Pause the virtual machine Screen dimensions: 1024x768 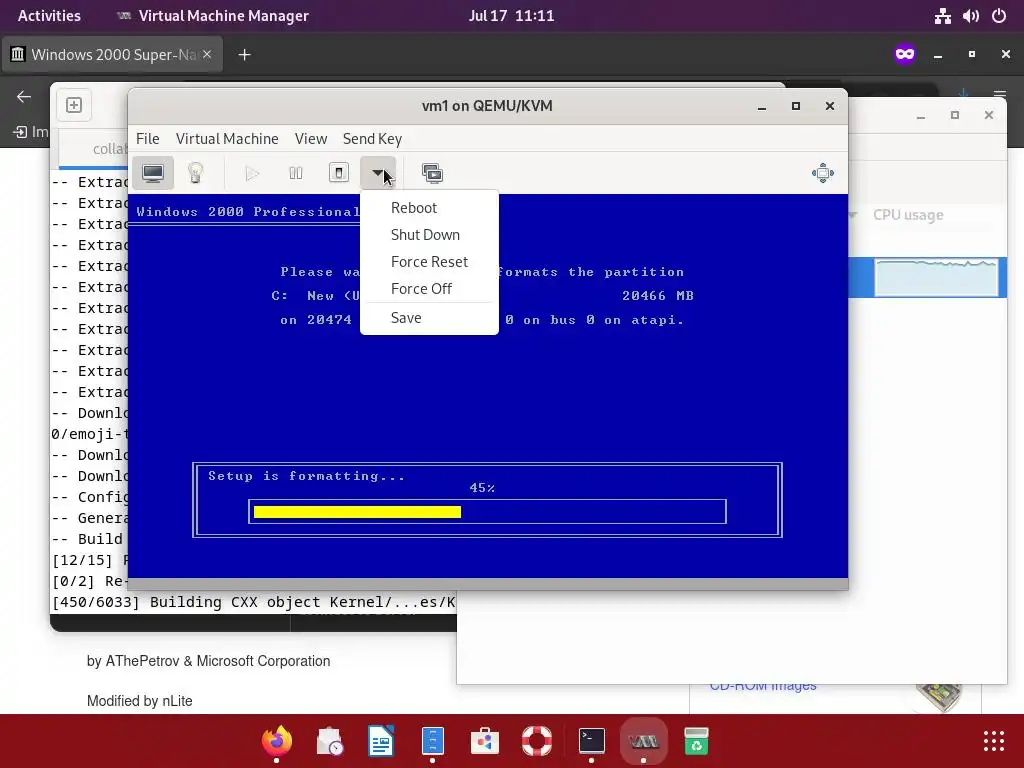click(295, 173)
